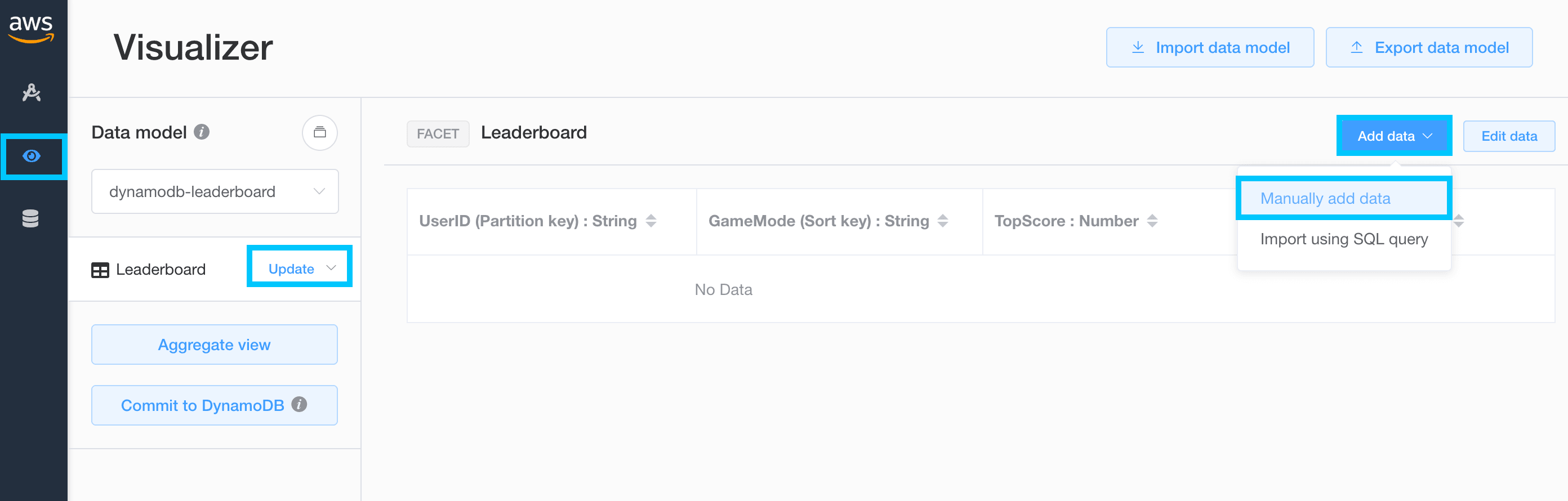This screenshot has height=501, width=1568.
Task: Select Import using SQL query option
Action: pos(1343,239)
